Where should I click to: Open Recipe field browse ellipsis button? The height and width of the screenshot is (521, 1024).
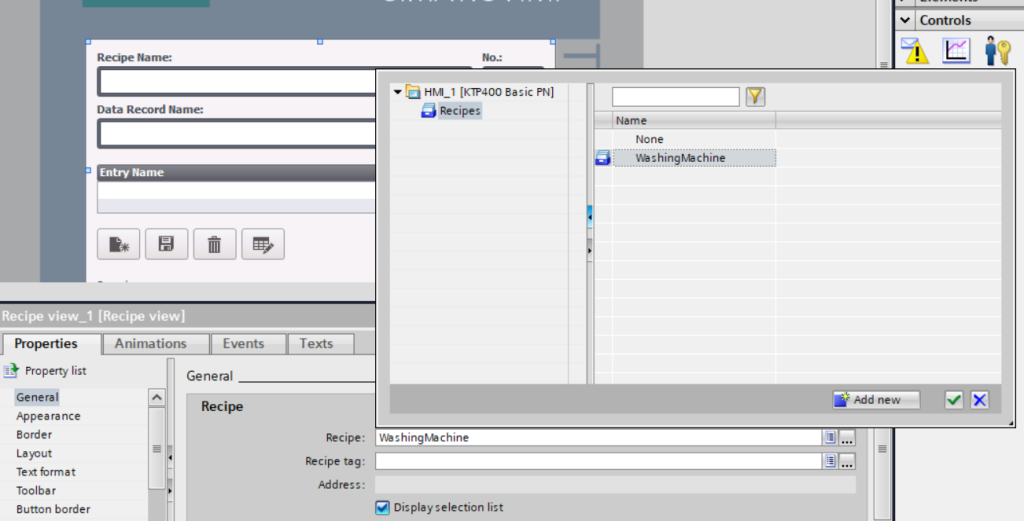(847, 438)
